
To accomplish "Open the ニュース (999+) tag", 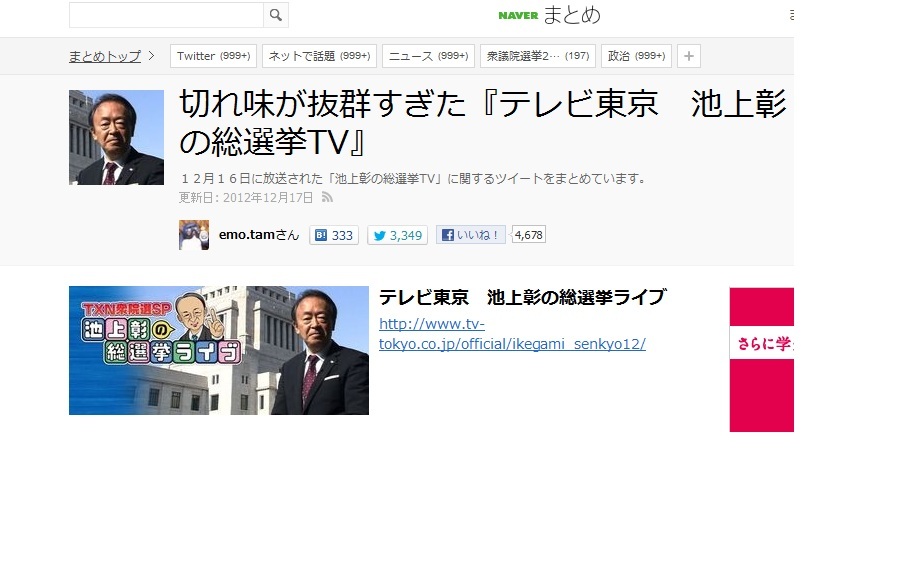I will click(428, 56).
